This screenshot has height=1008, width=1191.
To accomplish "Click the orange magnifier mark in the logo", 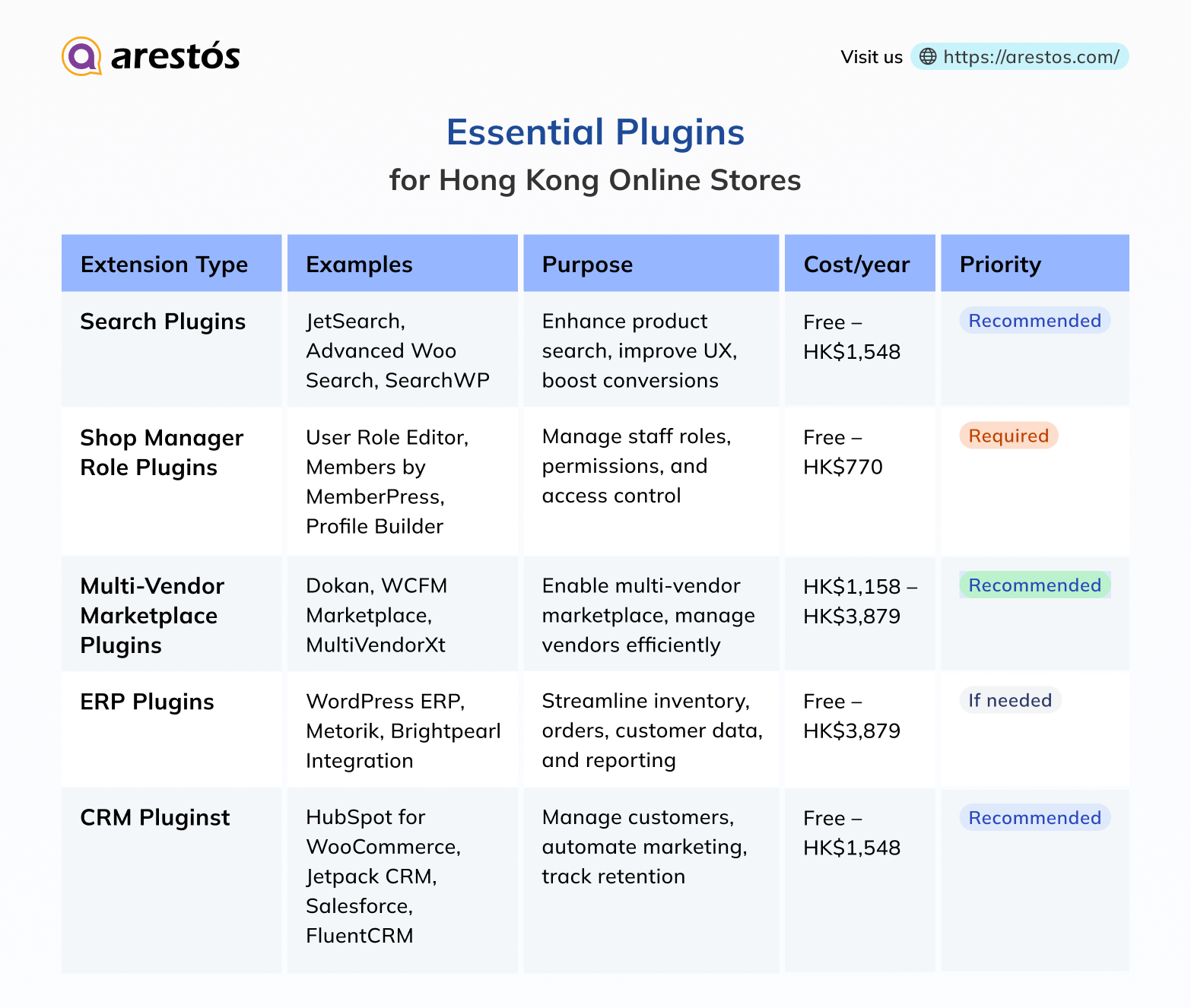I will (x=83, y=55).
